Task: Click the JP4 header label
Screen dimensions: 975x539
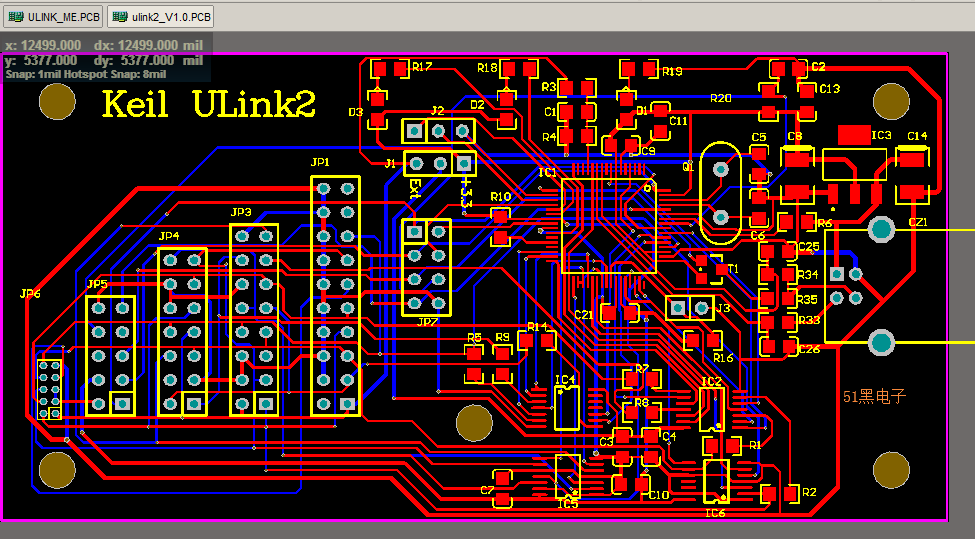Action: (169, 236)
